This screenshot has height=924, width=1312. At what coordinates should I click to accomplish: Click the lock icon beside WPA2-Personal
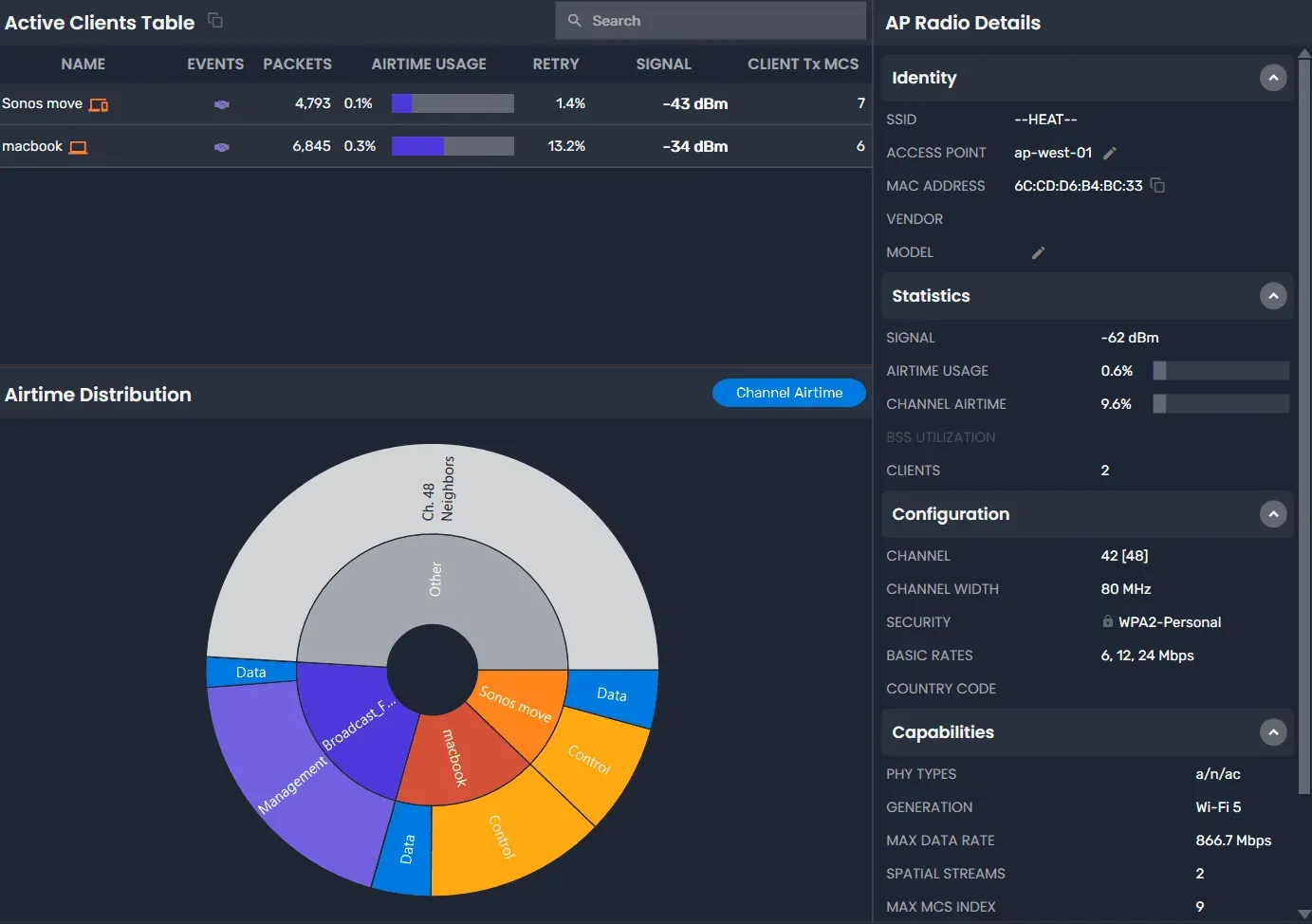coord(1107,621)
